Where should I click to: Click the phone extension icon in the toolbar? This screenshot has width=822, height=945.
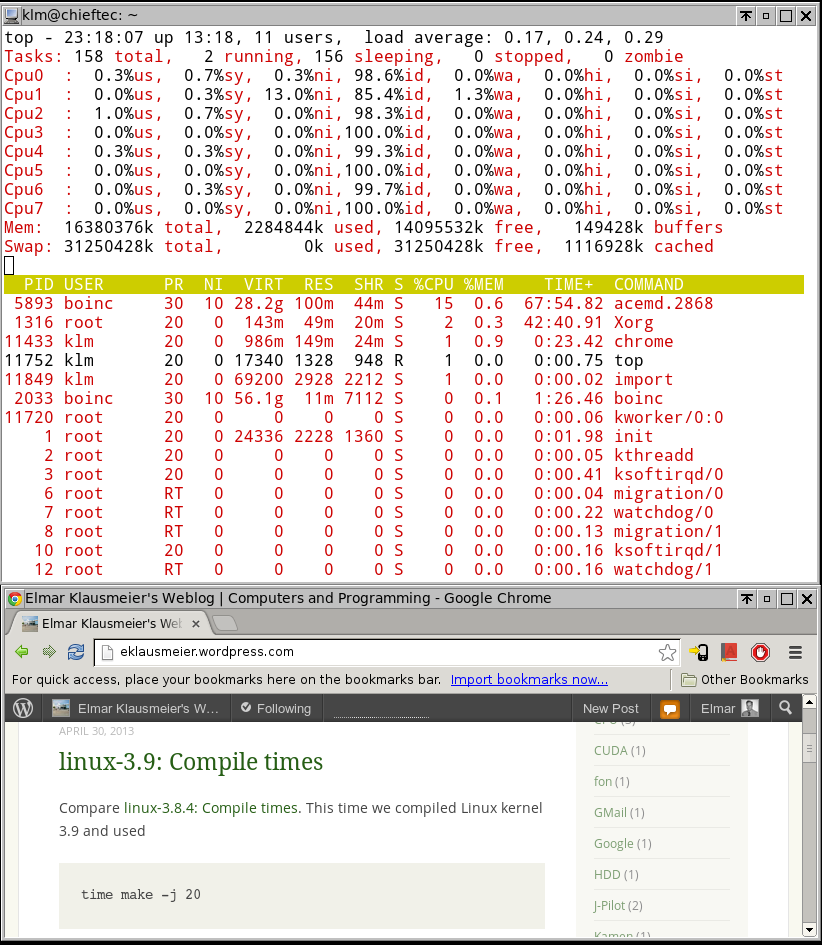tap(699, 653)
